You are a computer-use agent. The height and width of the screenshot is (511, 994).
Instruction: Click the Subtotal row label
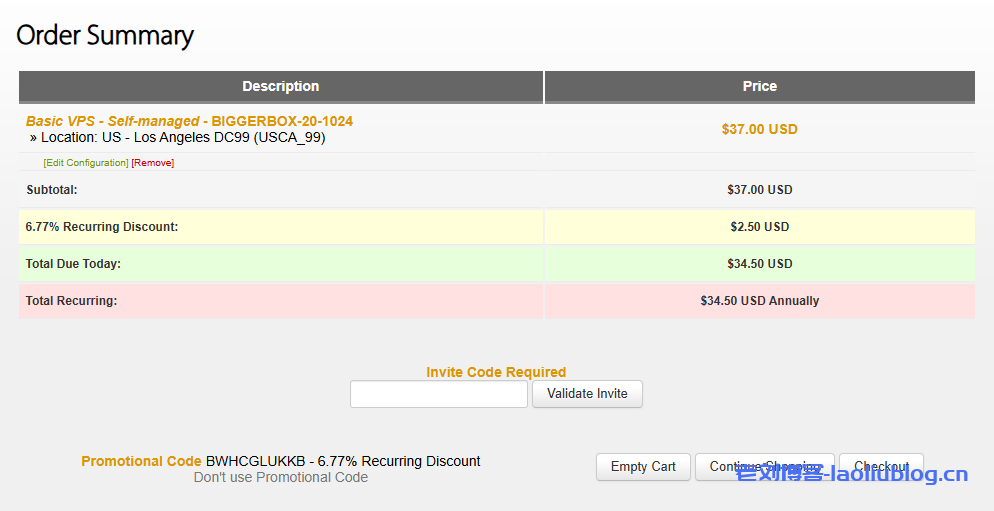[x=52, y=190]
